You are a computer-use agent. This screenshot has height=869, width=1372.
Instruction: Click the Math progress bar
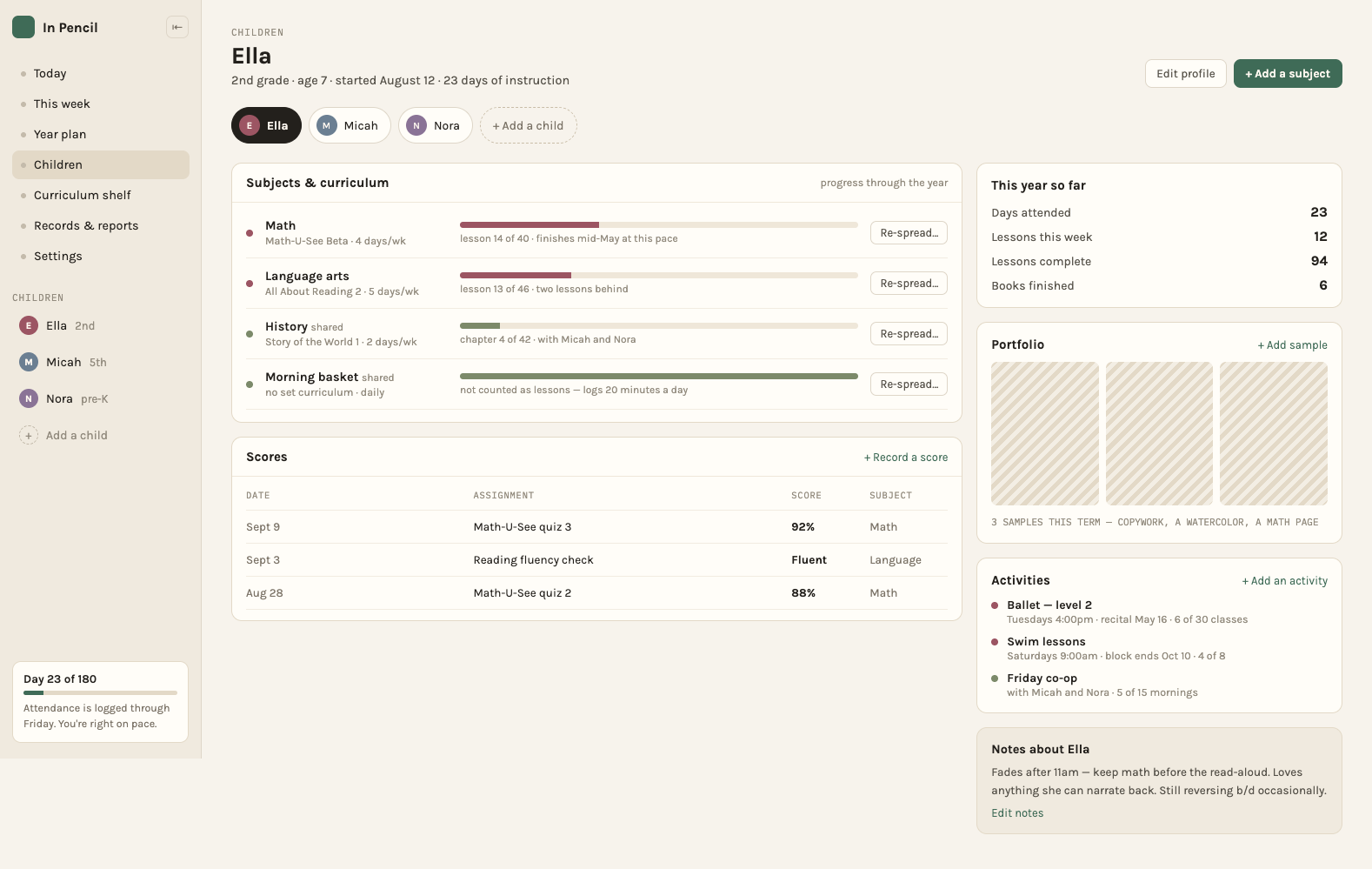[659, 224]
